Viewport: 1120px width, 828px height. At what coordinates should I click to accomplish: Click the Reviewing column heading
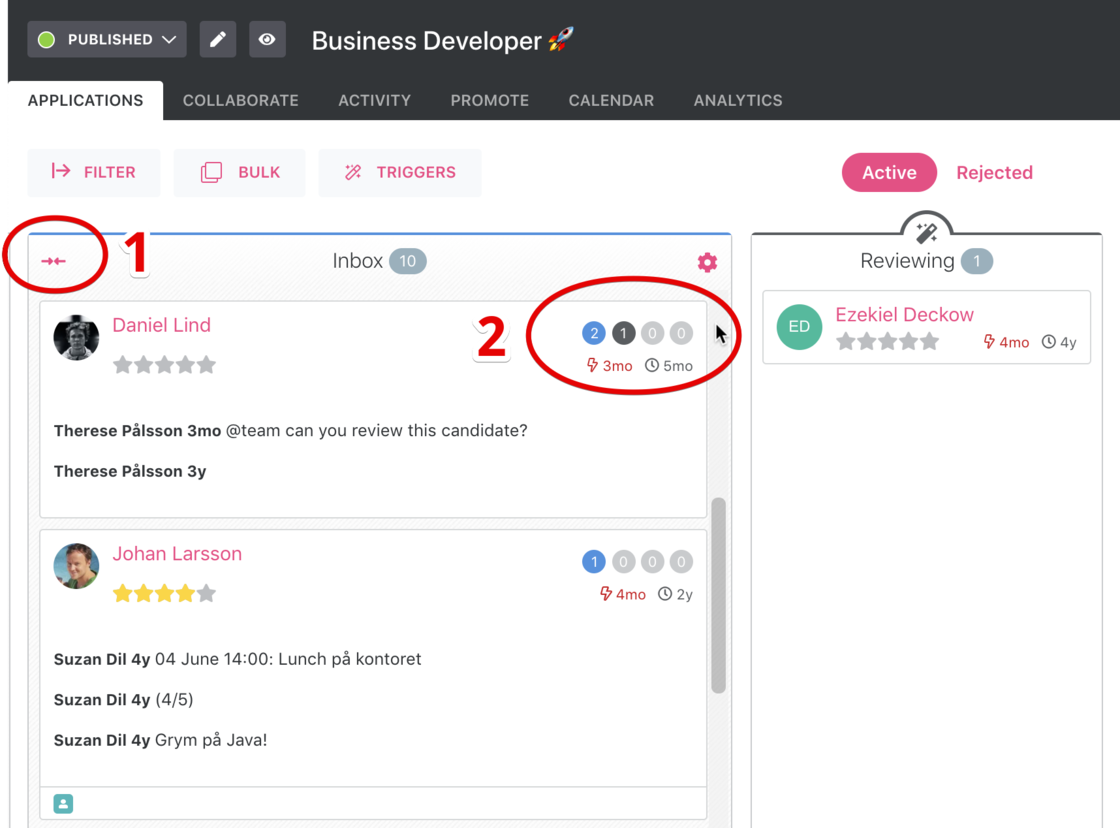click(907, 261)
